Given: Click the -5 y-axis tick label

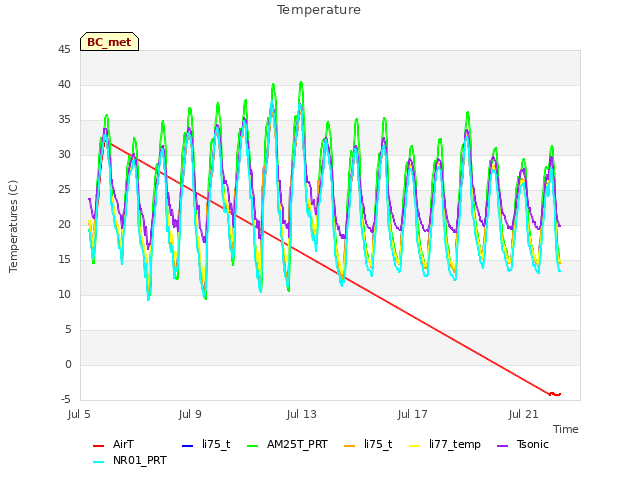Looking at the screenshot, I should [66, 400].
